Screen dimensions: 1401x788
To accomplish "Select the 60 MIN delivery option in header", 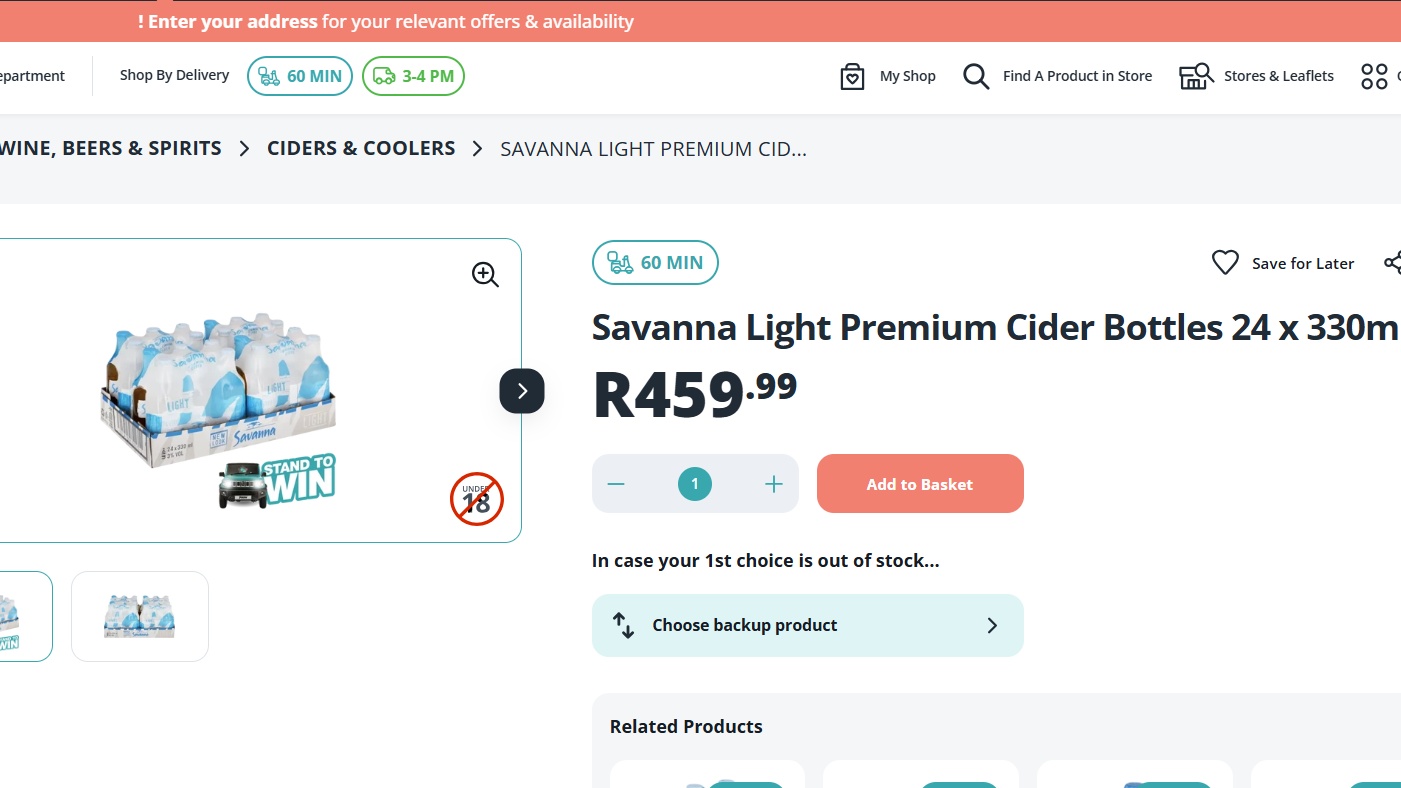I will click(x=300, y=76).
